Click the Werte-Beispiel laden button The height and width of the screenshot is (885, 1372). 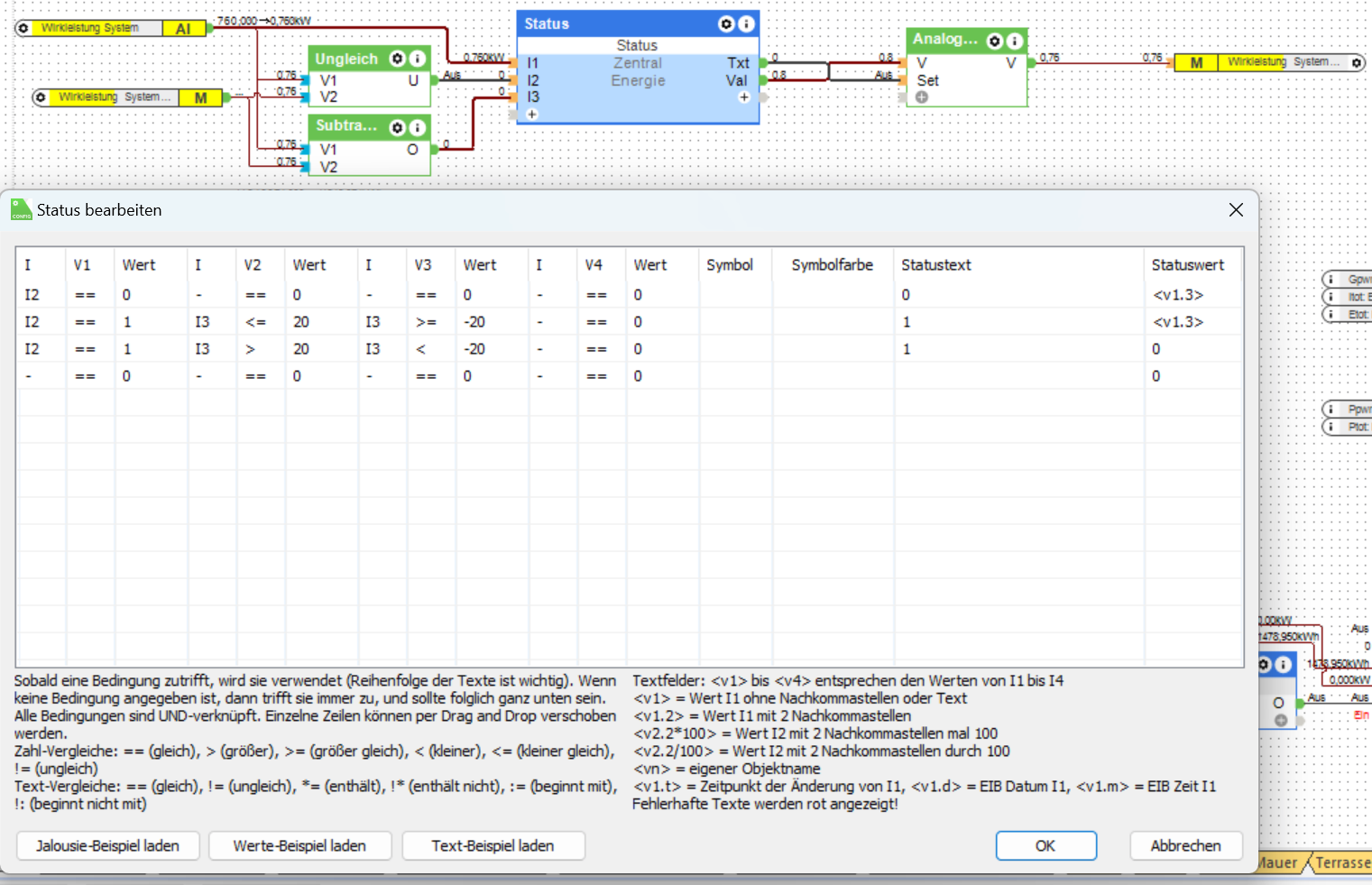click(x=299, y=846)
